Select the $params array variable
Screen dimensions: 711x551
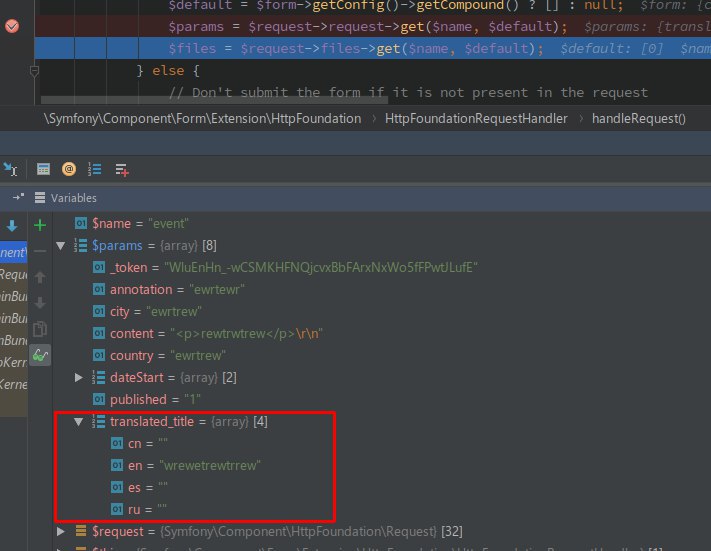[145, 246]
